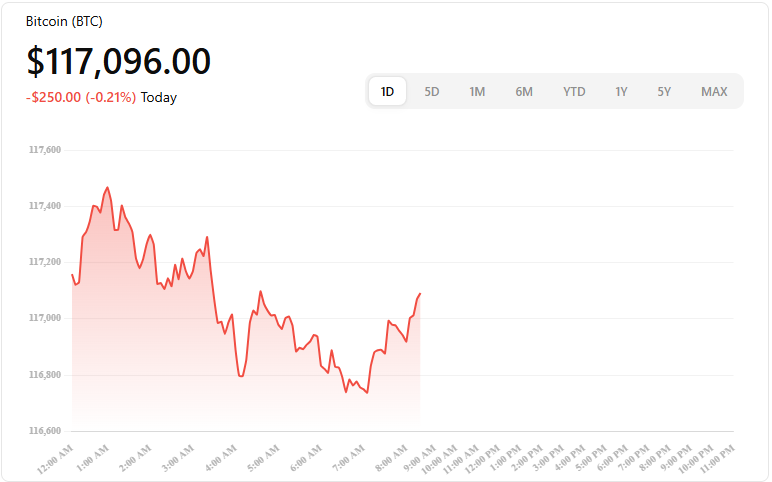Click the 12:00 AM x-axis label

coord(55,459)
